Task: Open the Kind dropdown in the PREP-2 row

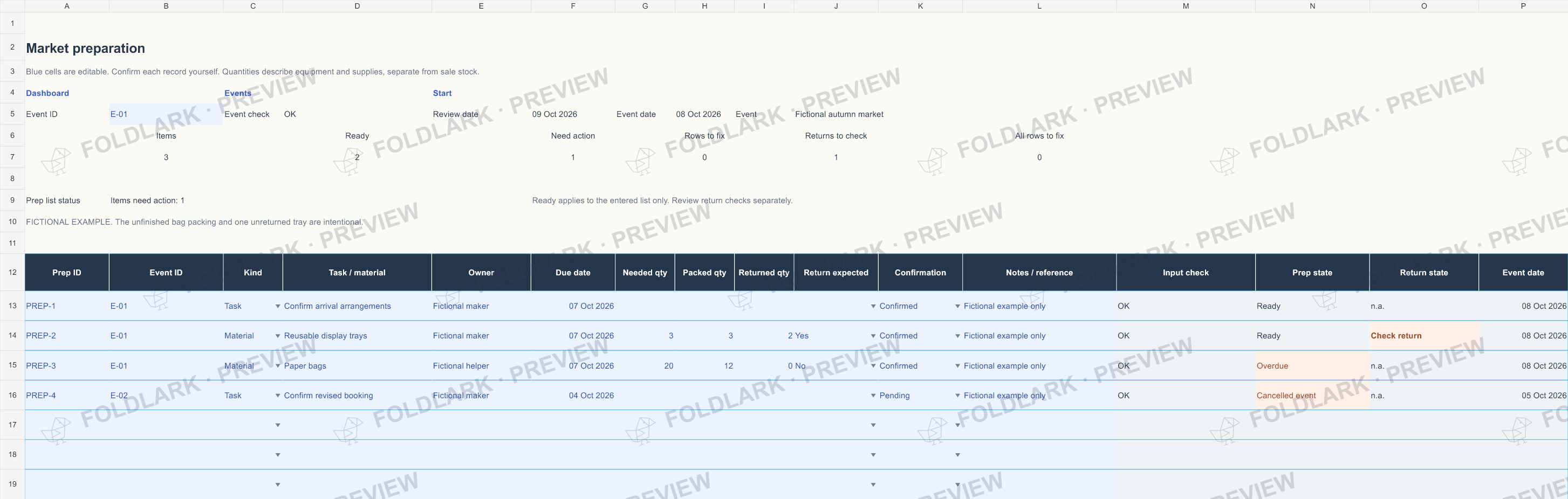Action: point(278,336)
